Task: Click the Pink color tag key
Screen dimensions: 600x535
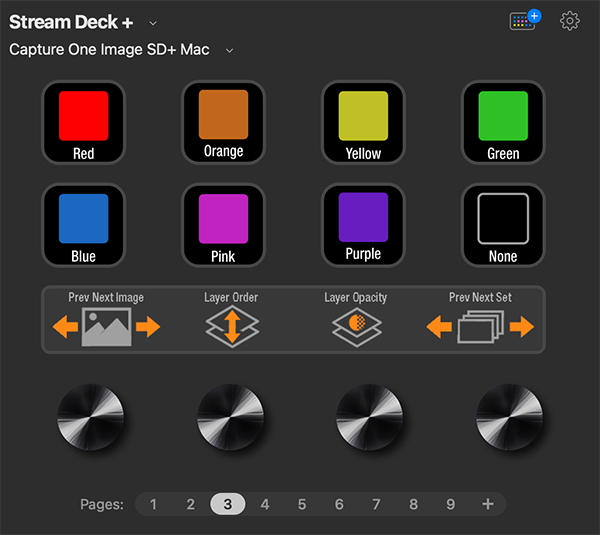Action: [223, 225]
